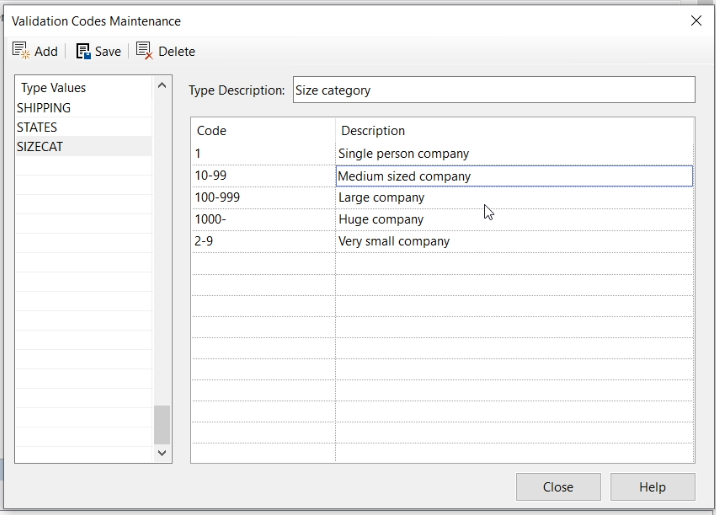The height and width of the screenshot is (515, 716).
Task: Click the Delete icon in toolbar
Action: pyautogui.click(x=145, y=51)
